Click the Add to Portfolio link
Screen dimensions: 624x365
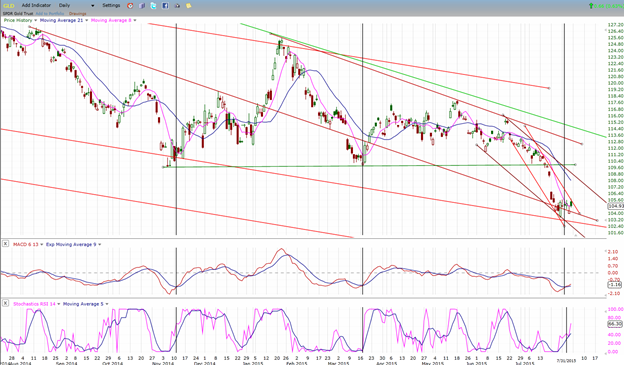click(x=50, y=14)
